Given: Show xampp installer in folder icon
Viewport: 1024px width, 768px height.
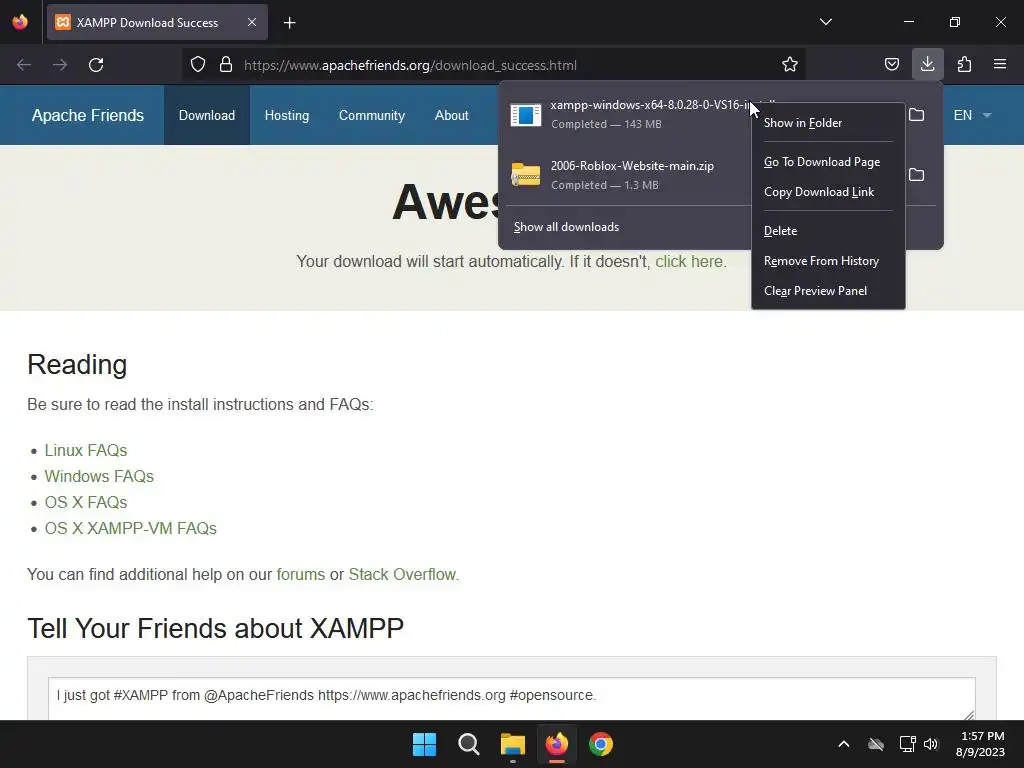Looking at the screenshot, I should click(x=917, y=115).
